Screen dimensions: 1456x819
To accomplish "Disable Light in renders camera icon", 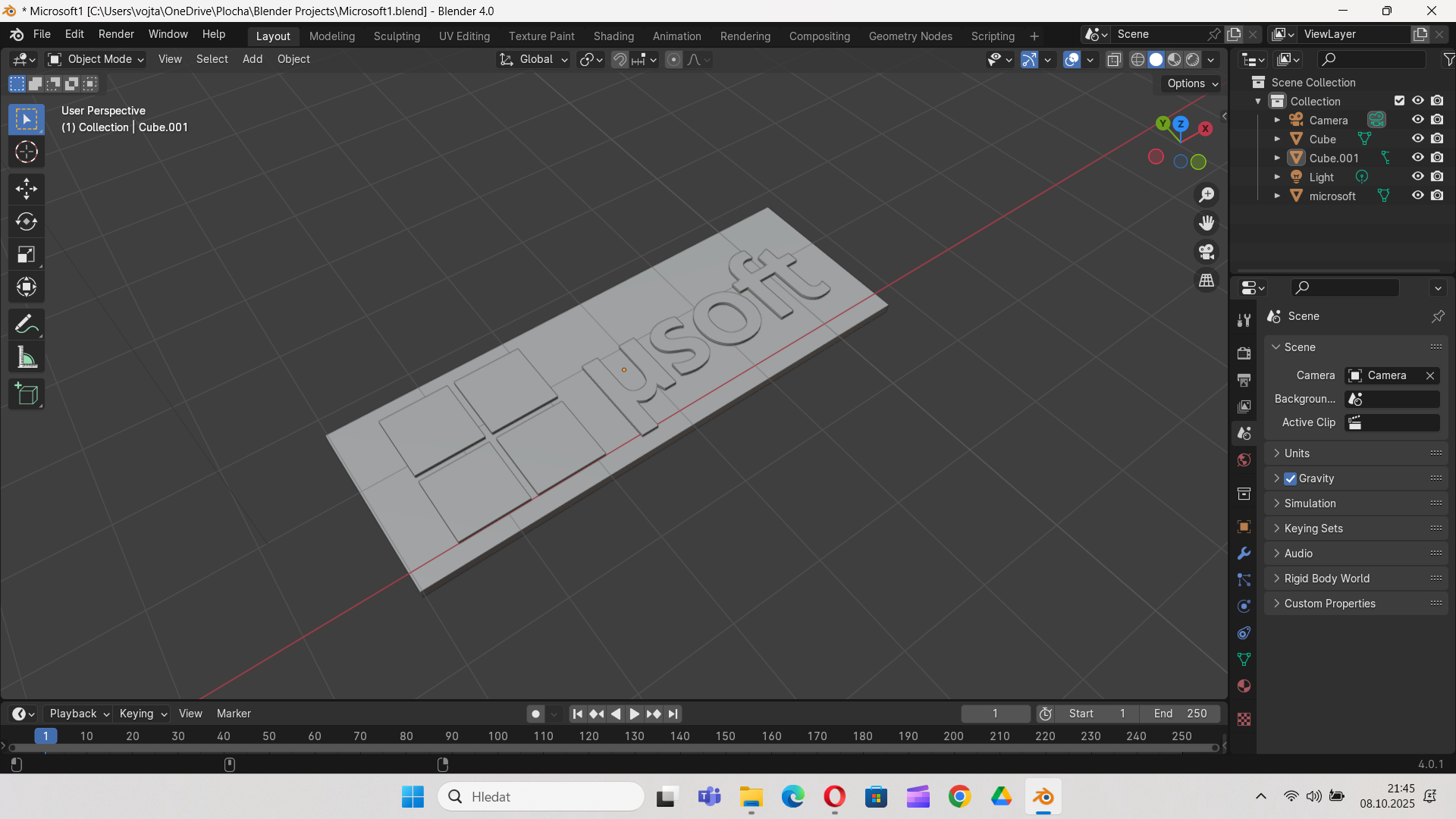I will click(x=1437, y=177).
